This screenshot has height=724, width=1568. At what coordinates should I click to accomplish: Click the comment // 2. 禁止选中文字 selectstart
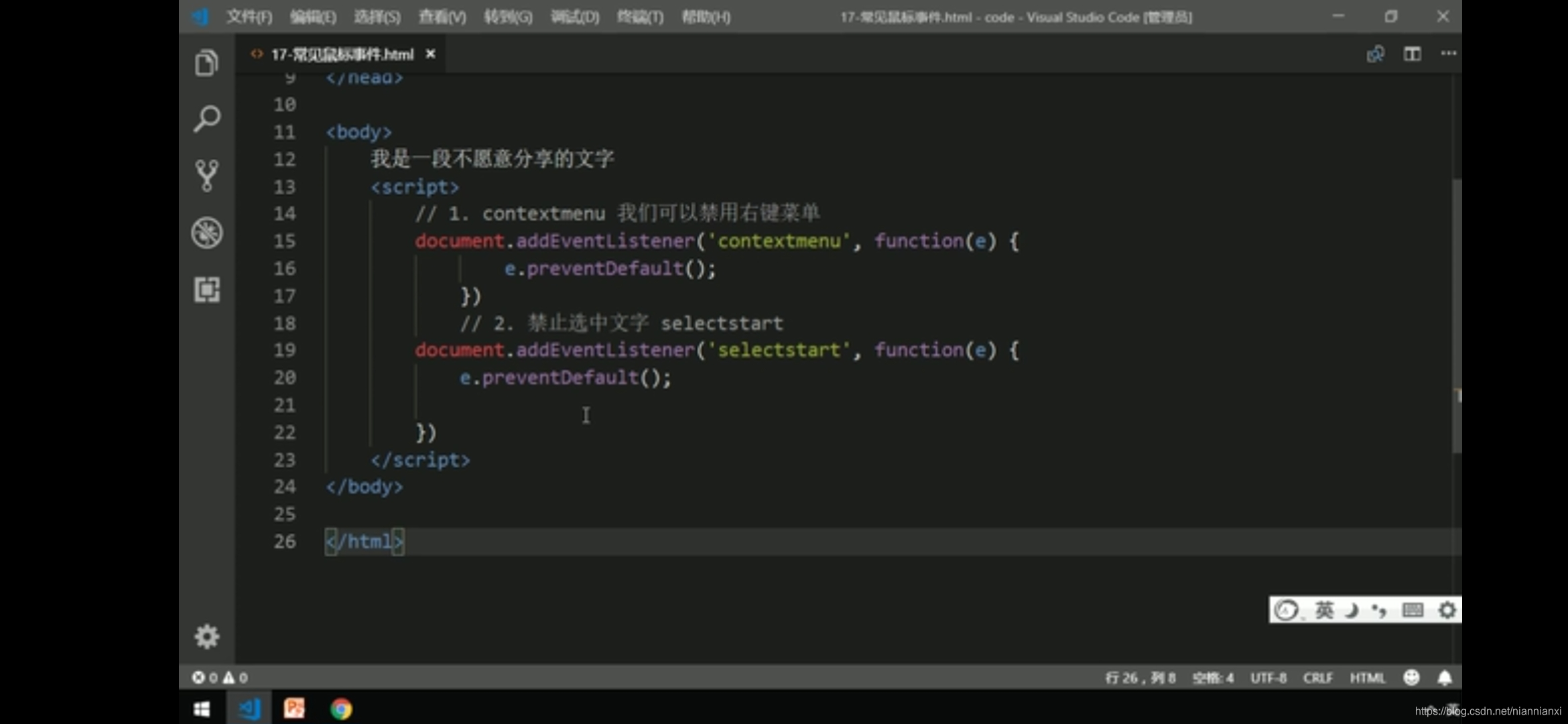pos(622,323)
